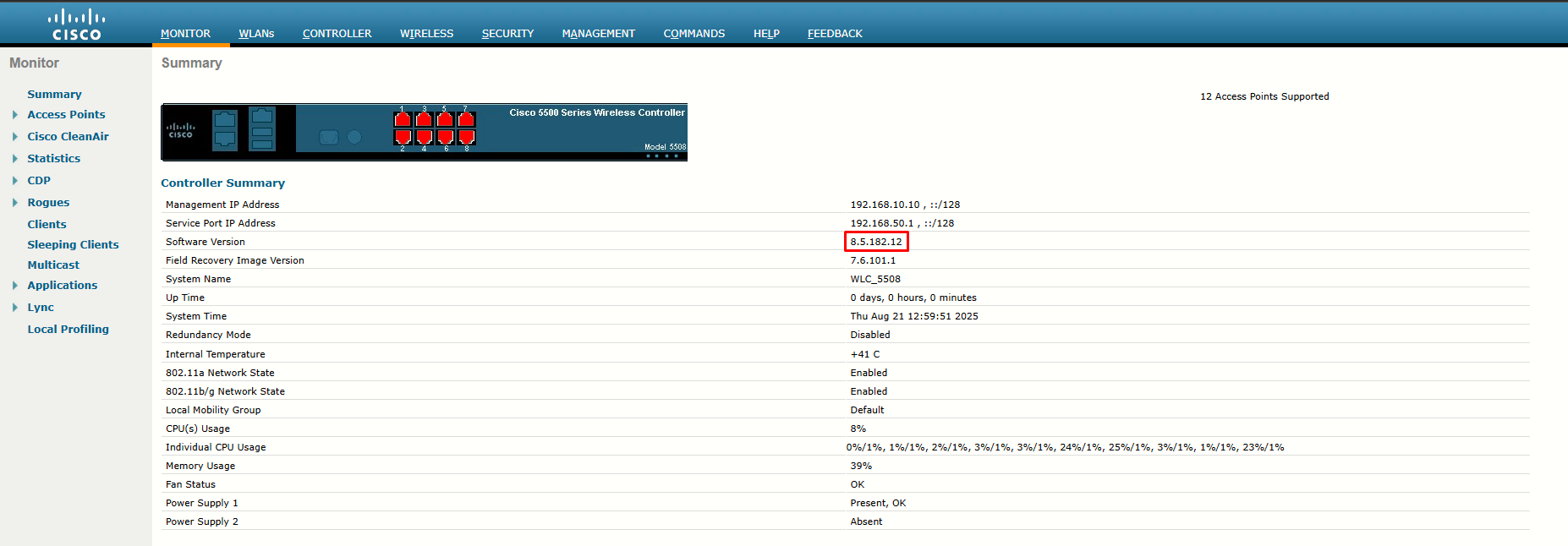Open Applications in the sidebar
The width and height of the screenshot is (1568, 546).
pyautogui.click(x=62, y=286)
